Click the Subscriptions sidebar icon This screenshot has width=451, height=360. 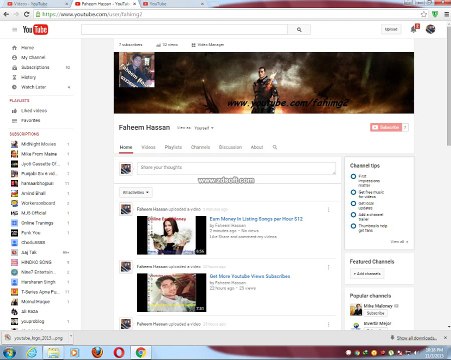click(14, 67)
